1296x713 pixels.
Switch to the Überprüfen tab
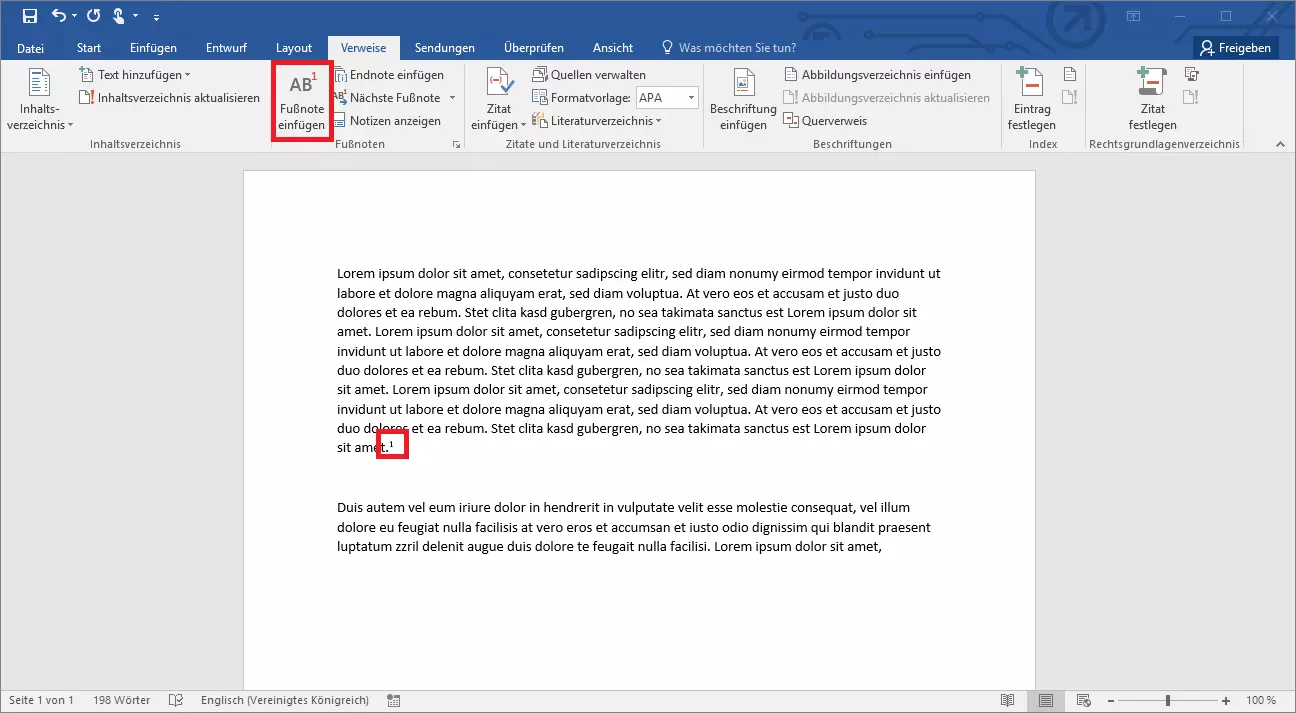[534, 48]
